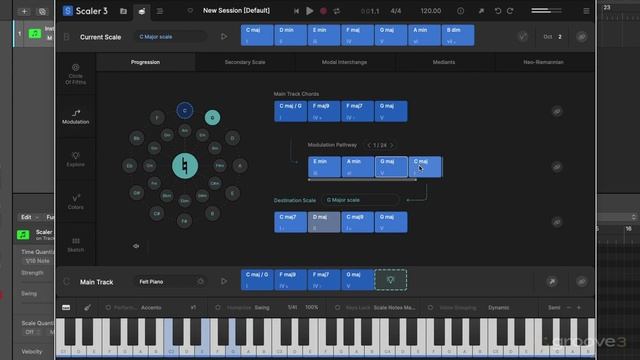Open the Explore sidebar panel
This screenshot has height=360, width=640.
76,159
